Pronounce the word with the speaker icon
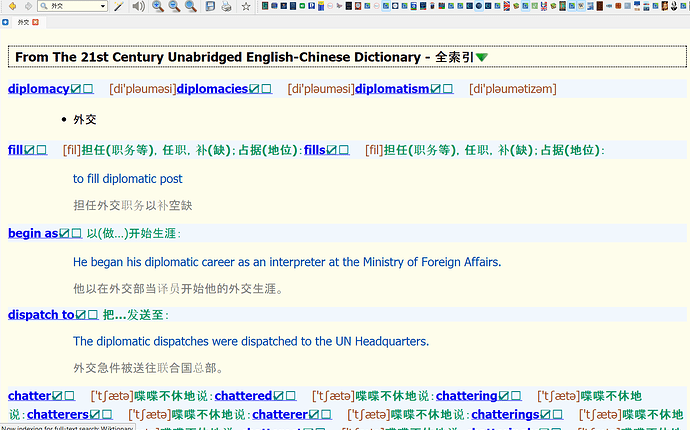 coord(139,6)
